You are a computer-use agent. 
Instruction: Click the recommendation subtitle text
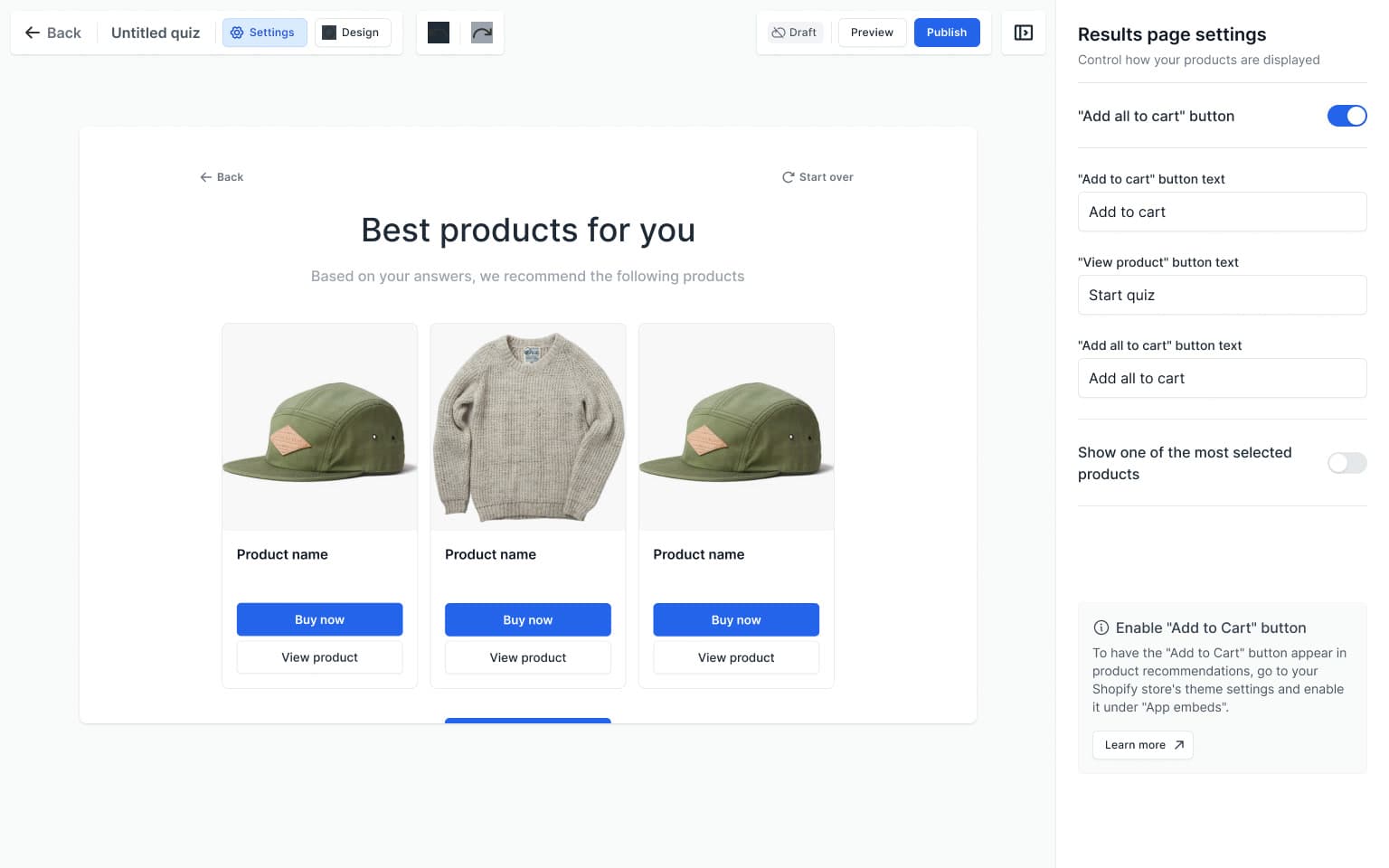coord(528,276)
